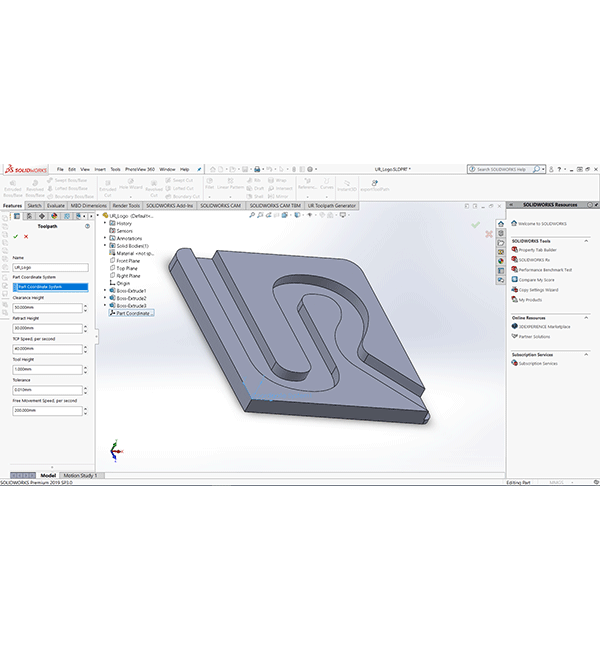The image size is (600, 650).
Task: Expand Boss-Extrude3 feature node
Action: (x=105, y=306)
